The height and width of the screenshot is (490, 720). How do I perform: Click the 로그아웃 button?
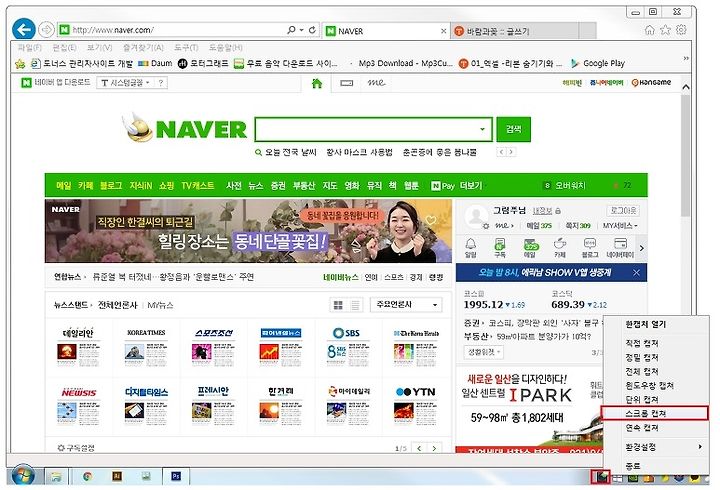coord(623,210)
